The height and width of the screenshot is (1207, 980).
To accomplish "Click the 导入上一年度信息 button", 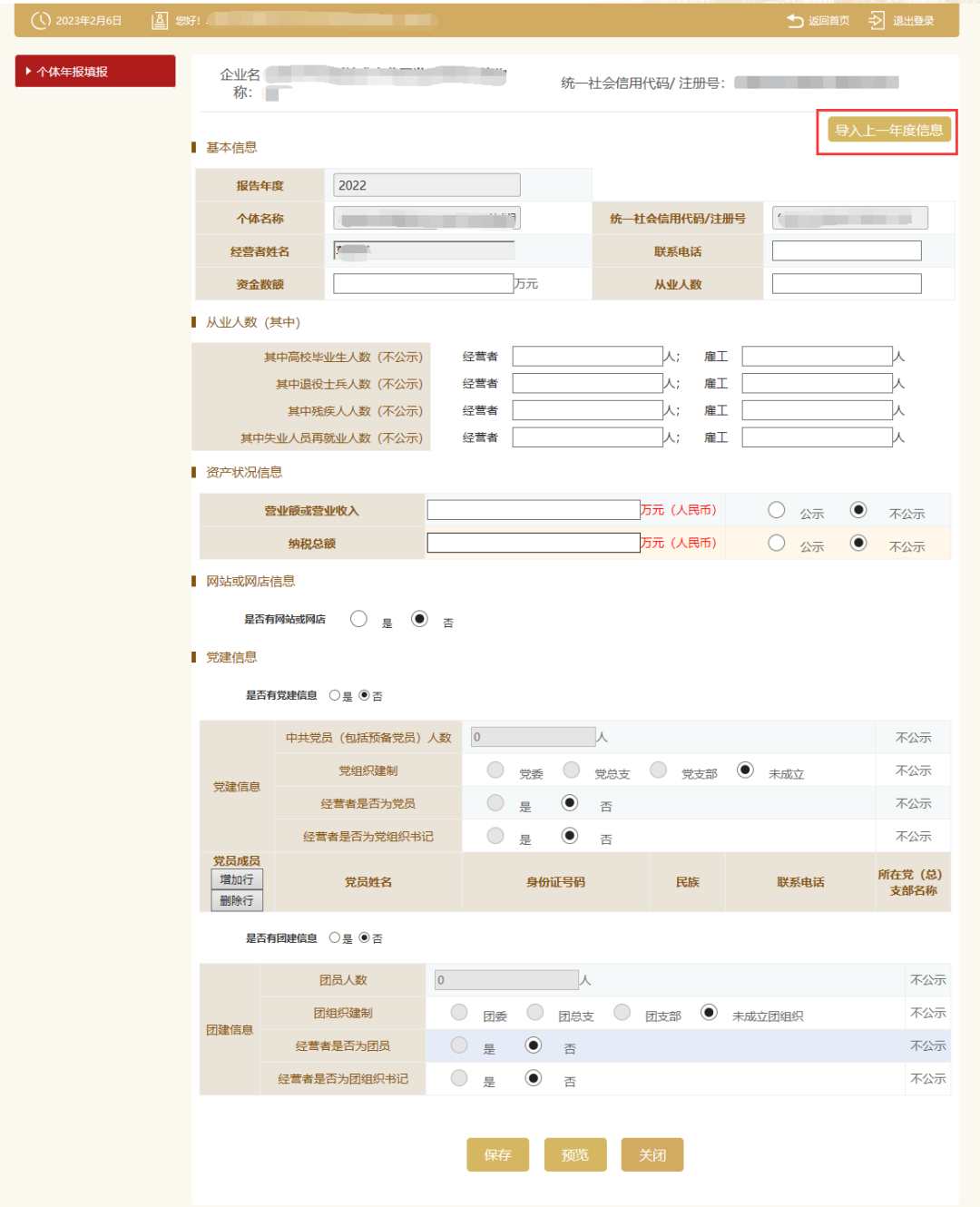I will click(887, 131).
